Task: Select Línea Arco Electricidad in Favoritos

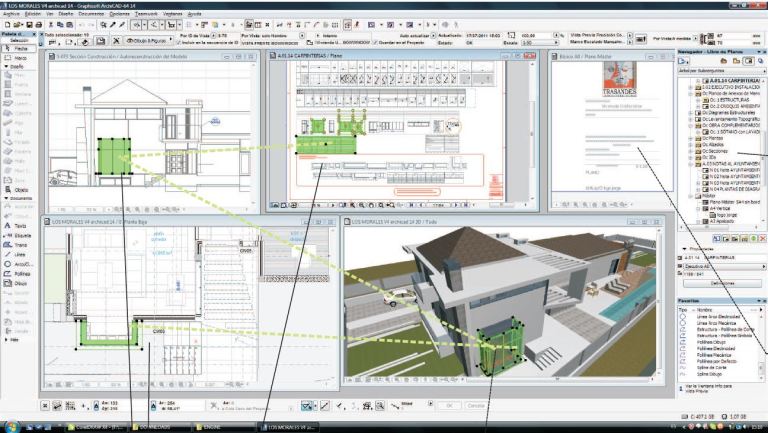Action: pos(718,317)
